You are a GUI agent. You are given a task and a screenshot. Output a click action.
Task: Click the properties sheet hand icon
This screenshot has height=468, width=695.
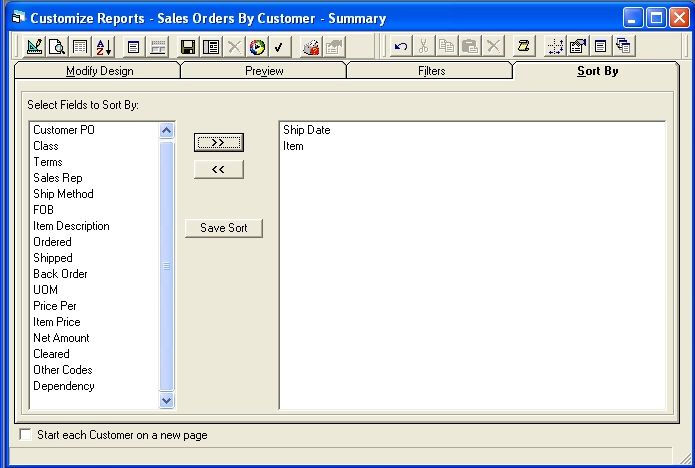point(578,46)
